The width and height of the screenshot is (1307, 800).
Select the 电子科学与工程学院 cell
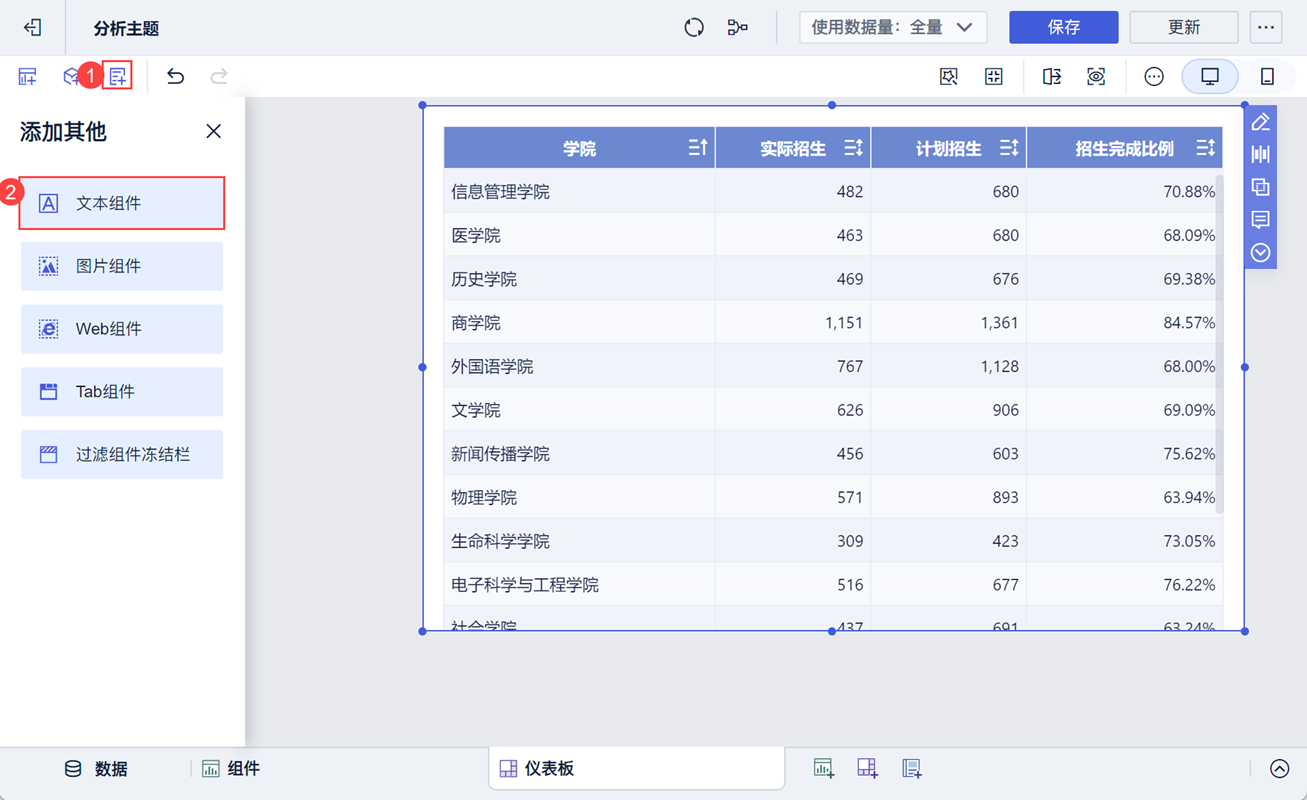579,584
